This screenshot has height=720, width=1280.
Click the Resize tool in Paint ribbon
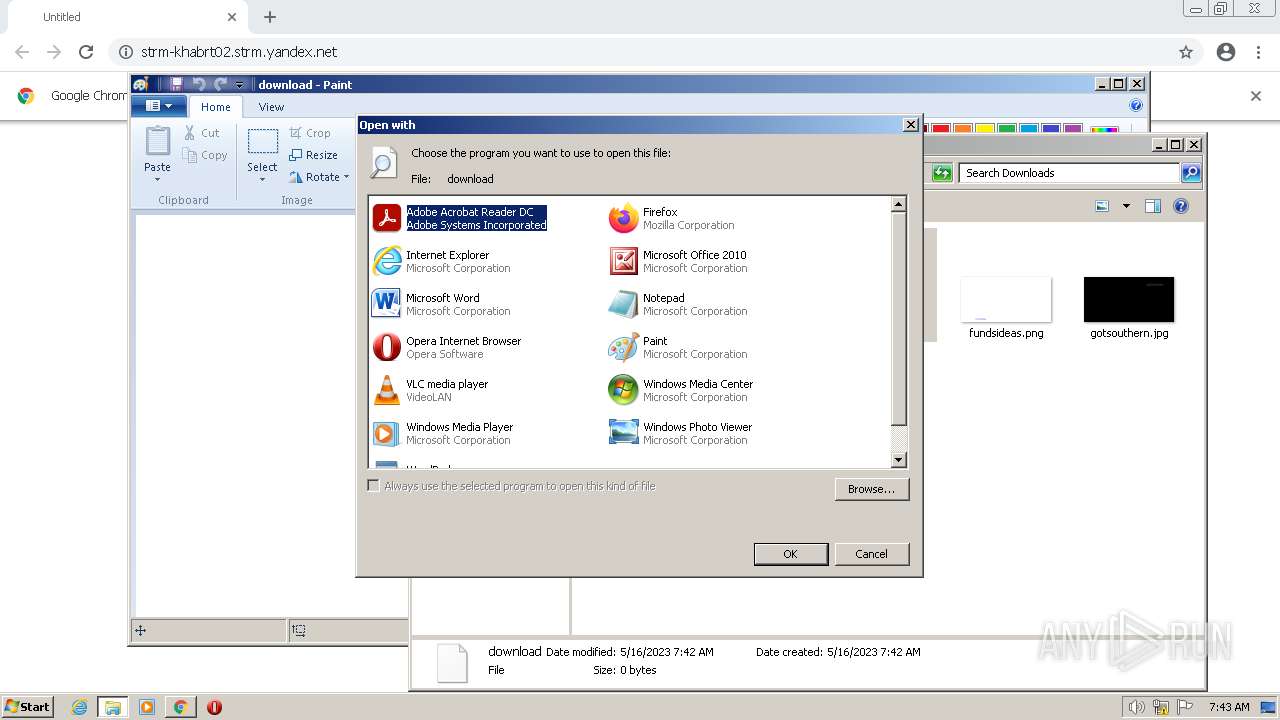tap(313, 155)
